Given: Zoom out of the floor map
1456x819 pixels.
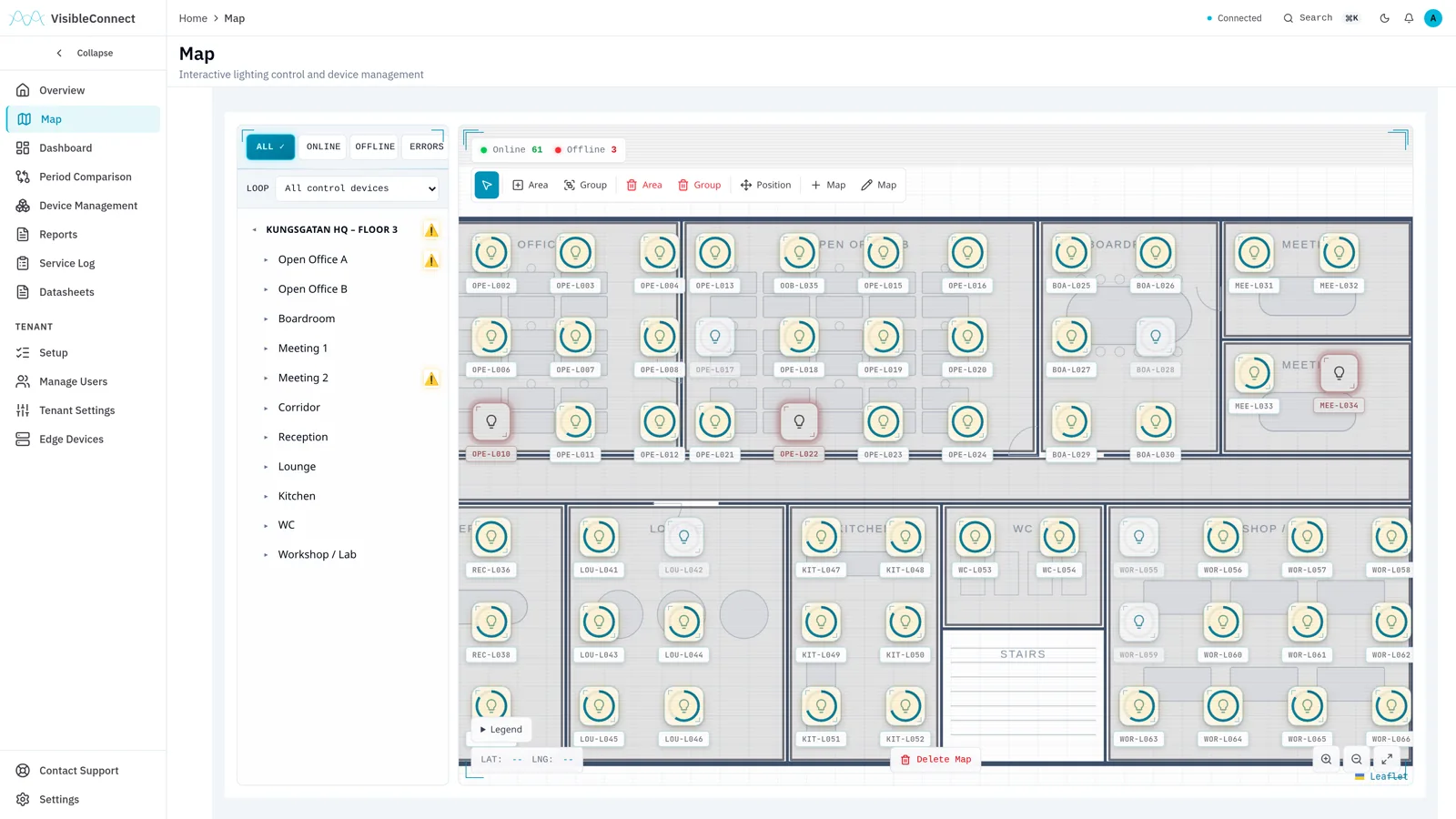Looking at the screenshot, I should pos(1356,759).
